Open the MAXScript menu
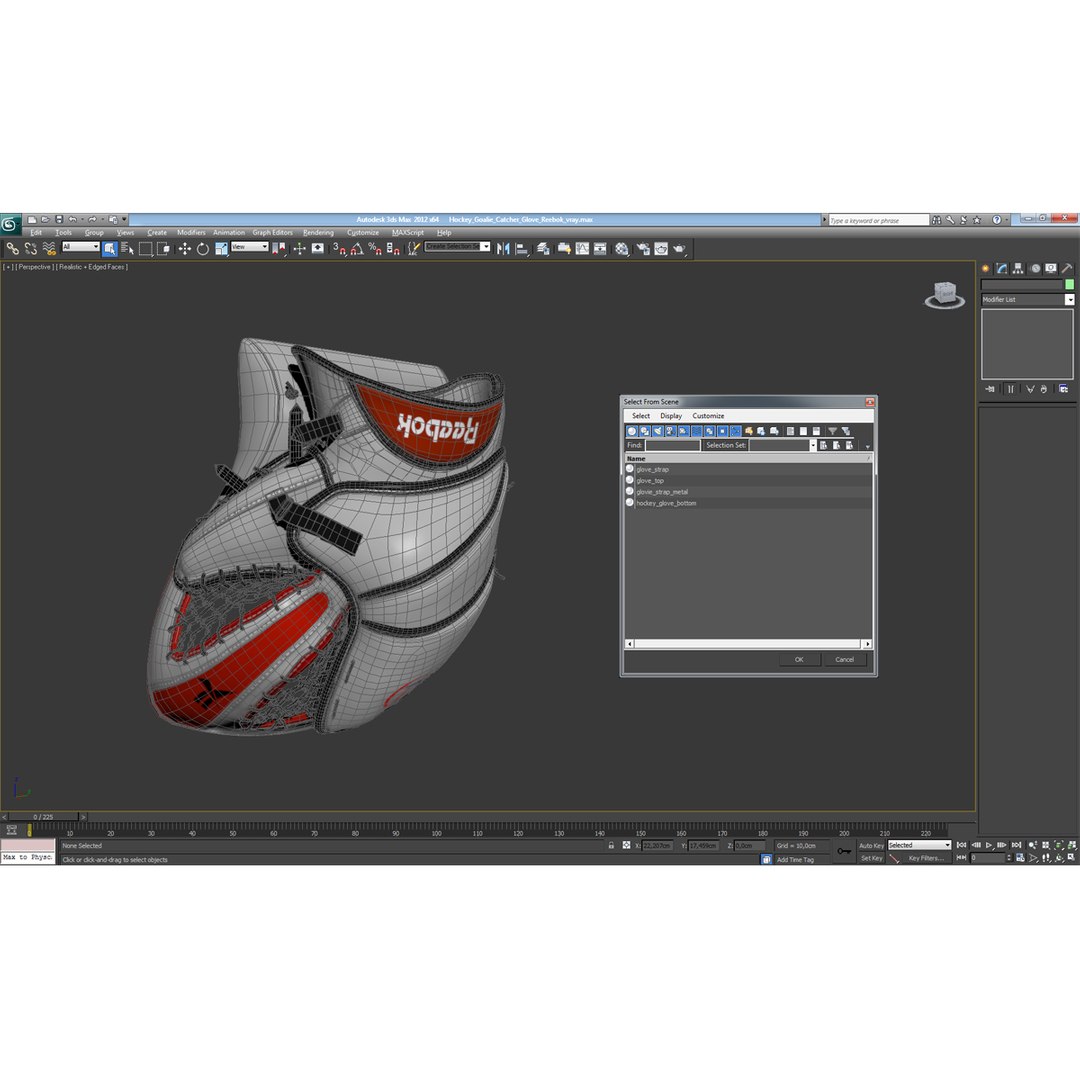 click(x=408, y=233)
